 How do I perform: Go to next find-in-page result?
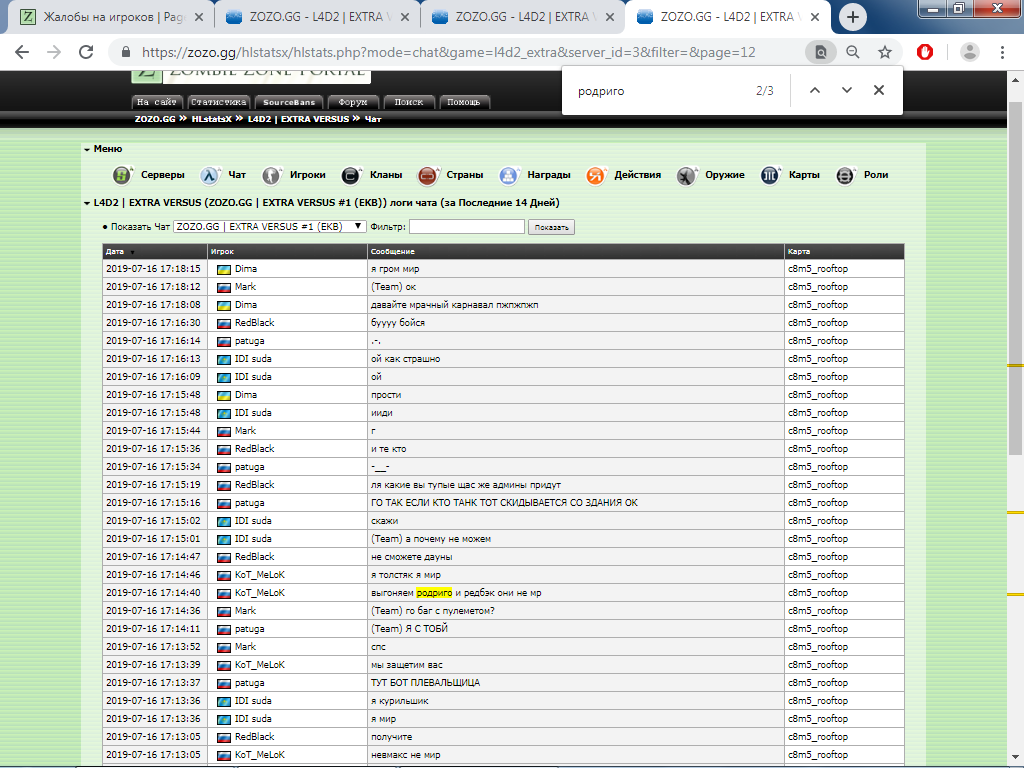tap(847, 90)
